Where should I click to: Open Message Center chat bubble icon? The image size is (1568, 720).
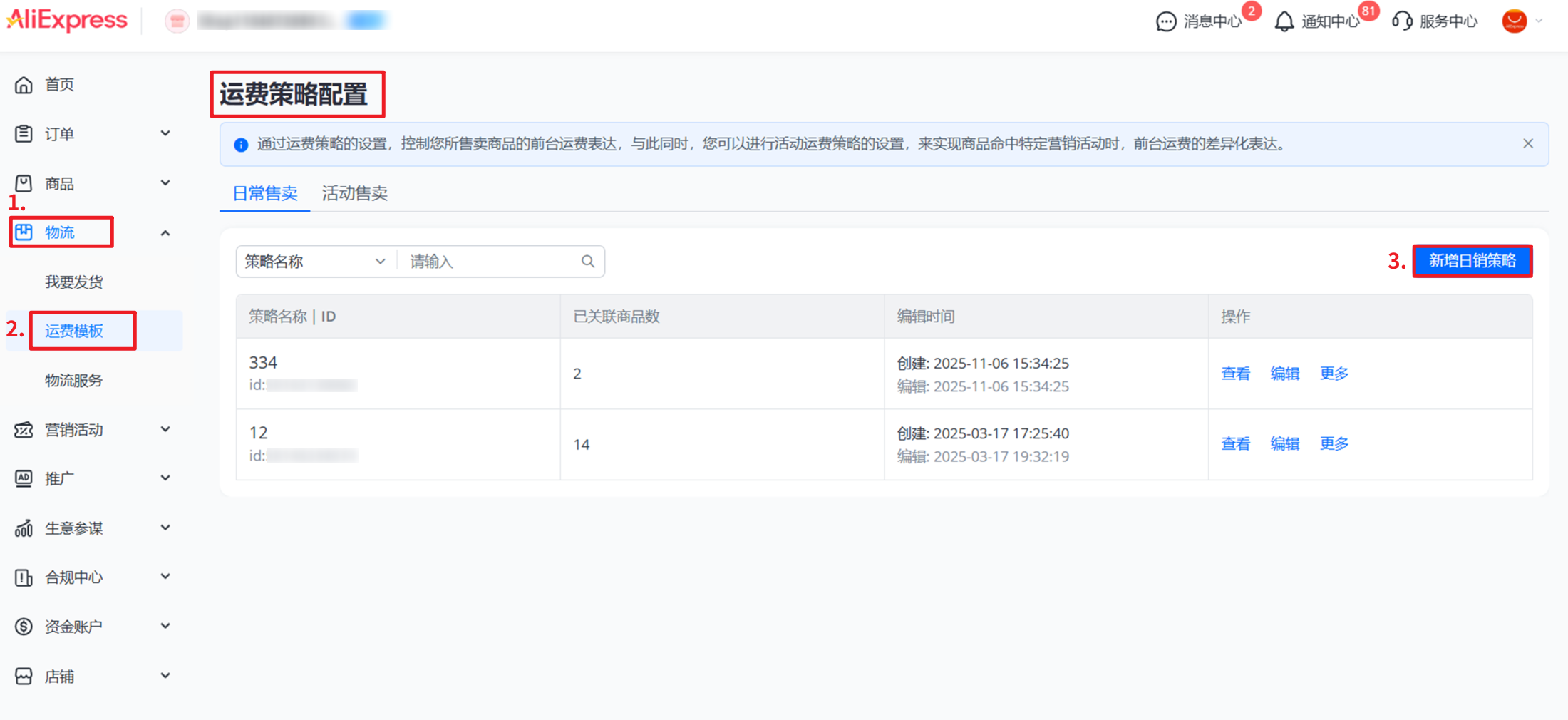click(1166, 21)
